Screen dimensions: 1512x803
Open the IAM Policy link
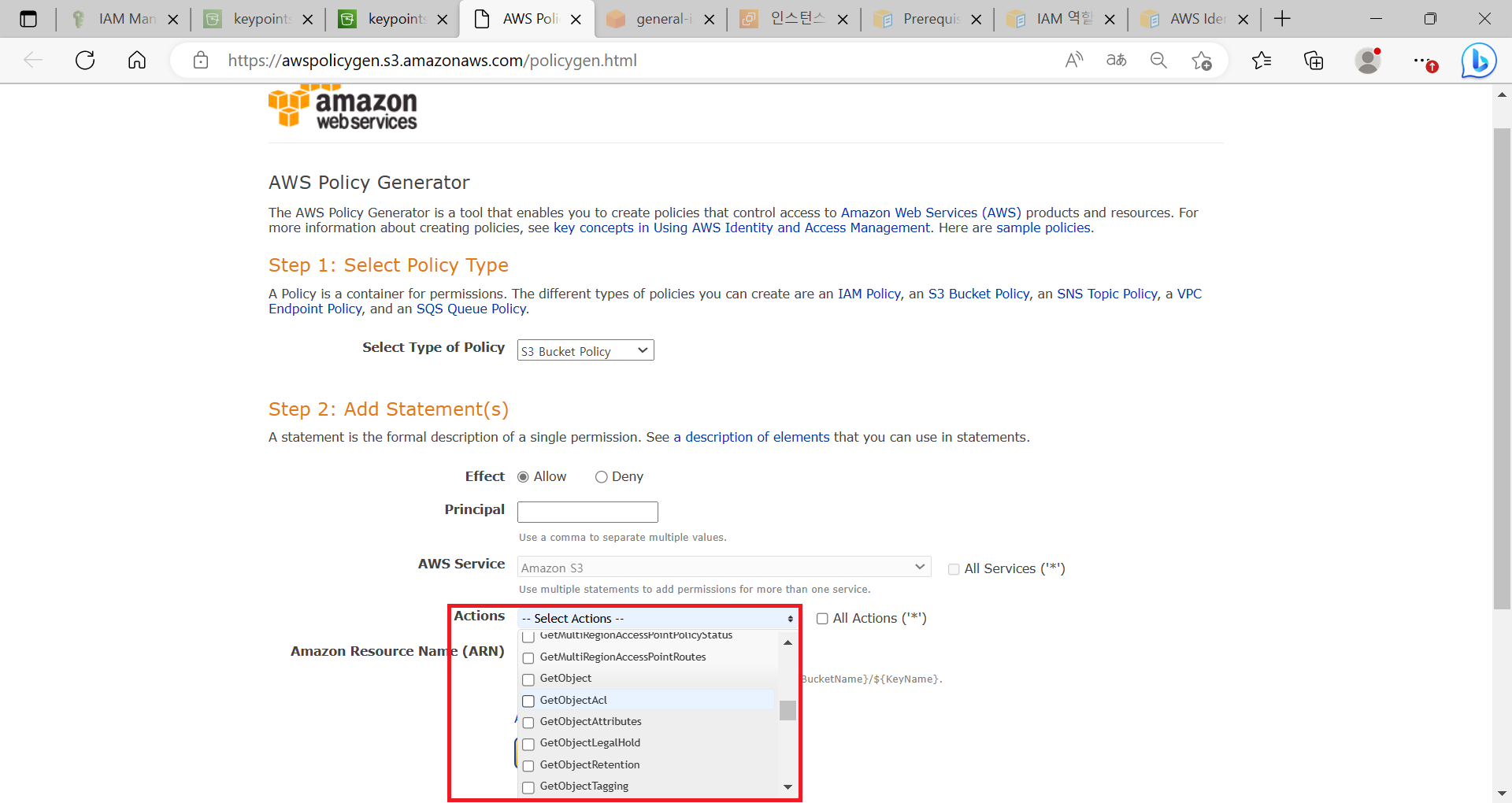tap(869, 294)
